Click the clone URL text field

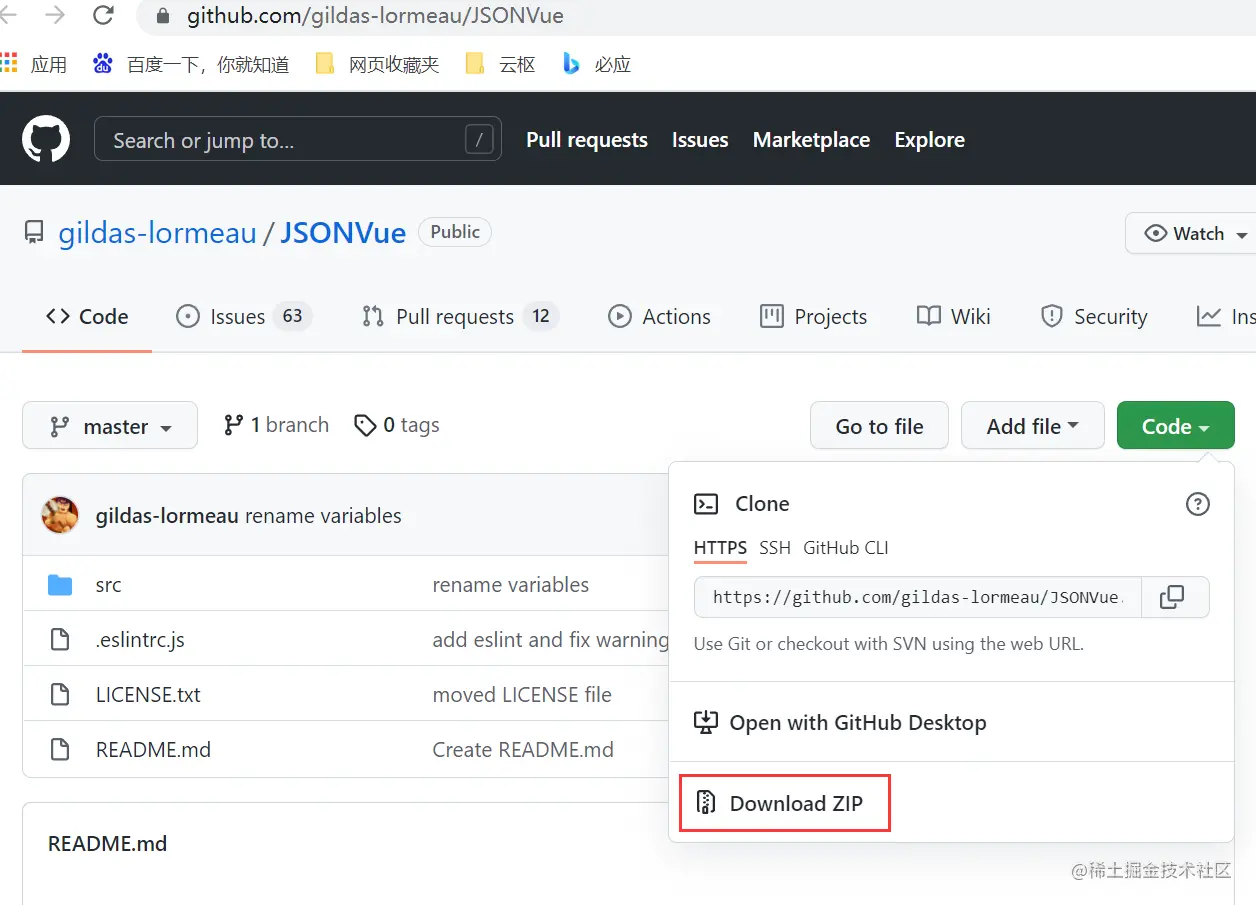pos(918,597)
